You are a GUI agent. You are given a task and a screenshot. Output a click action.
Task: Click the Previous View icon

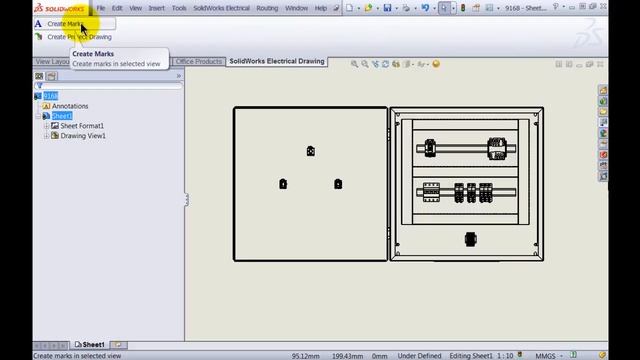[375, 64]
